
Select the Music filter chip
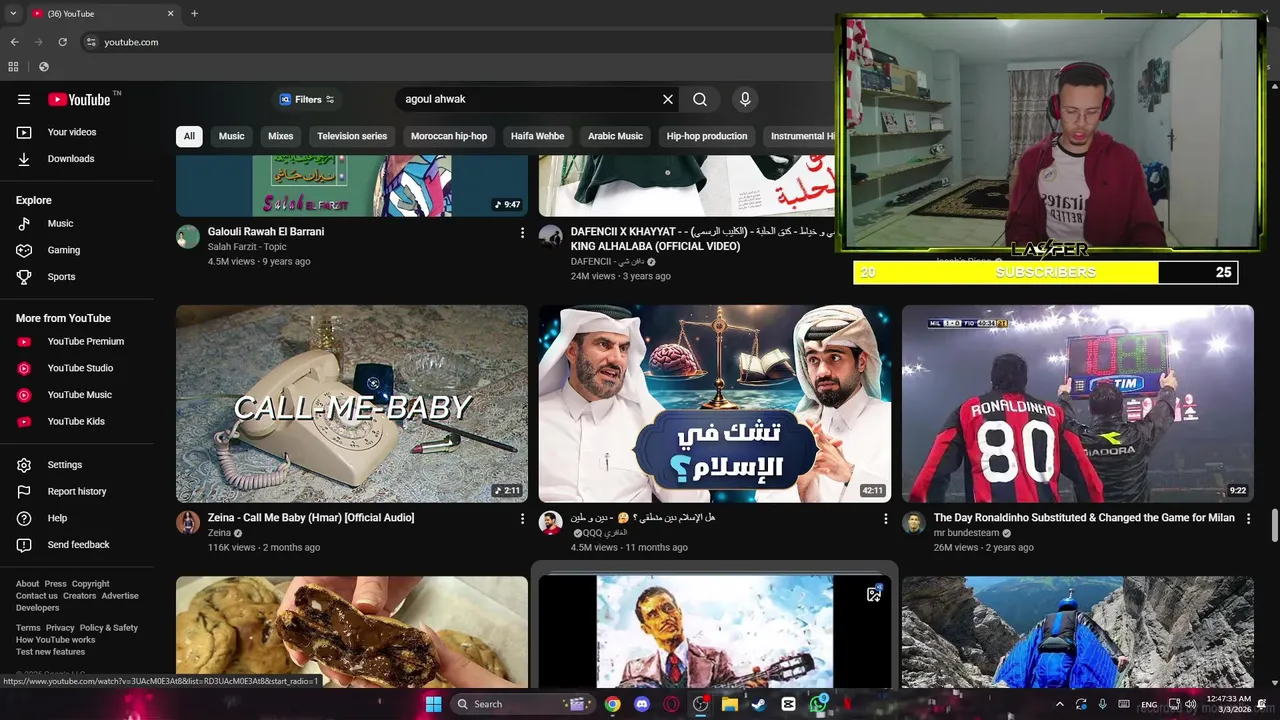pyautogui.click(x=232, y=136)
